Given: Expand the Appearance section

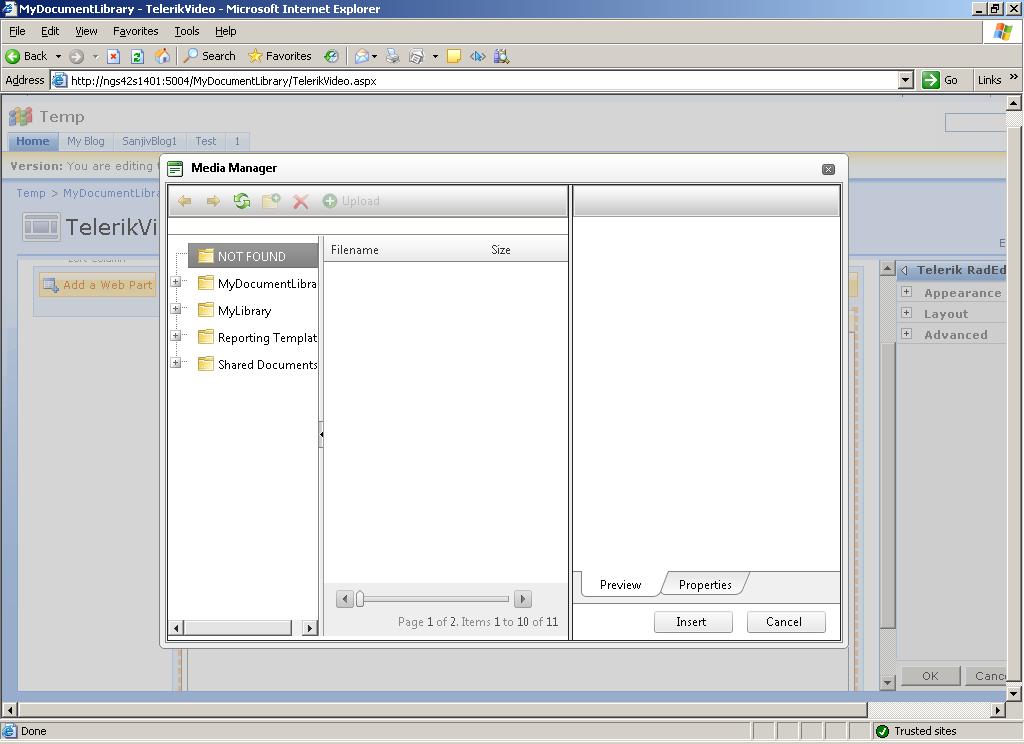Looking at the screenshot, I should [906, 292].
